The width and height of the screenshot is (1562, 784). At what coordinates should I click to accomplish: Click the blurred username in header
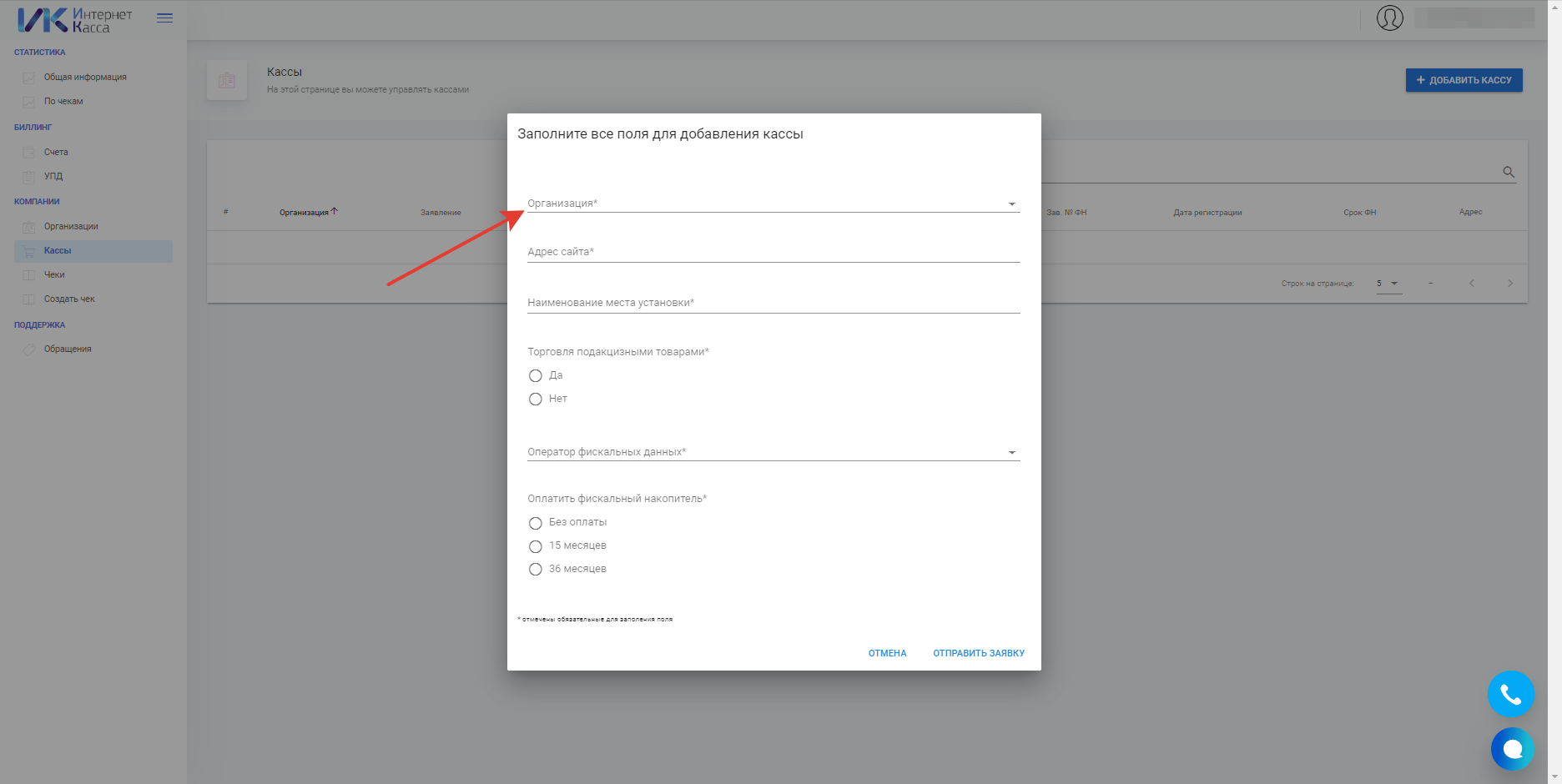(x=1474, y=18)
